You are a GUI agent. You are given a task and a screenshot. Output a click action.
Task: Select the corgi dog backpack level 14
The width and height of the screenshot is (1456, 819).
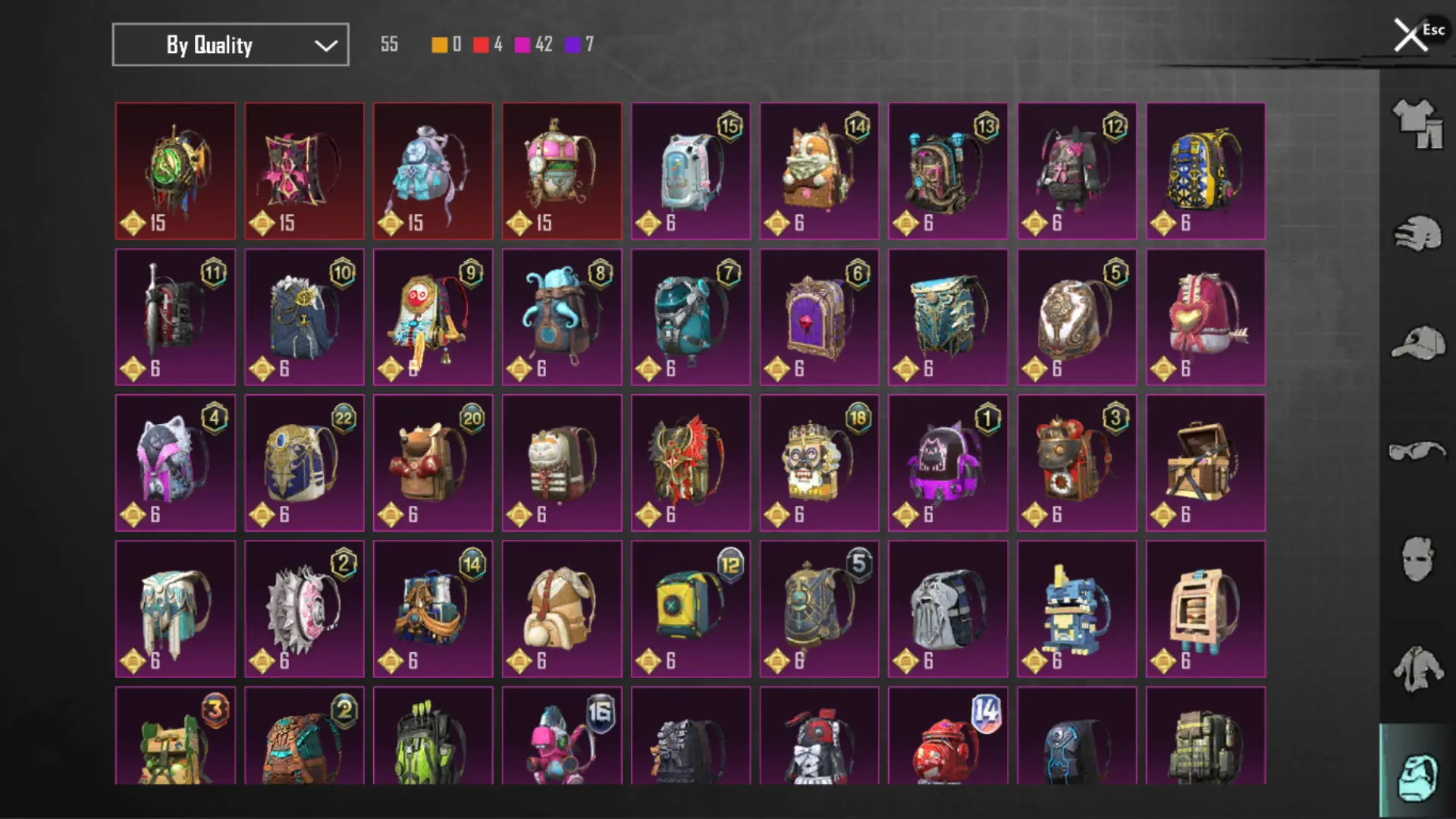(x=819, y=171)
